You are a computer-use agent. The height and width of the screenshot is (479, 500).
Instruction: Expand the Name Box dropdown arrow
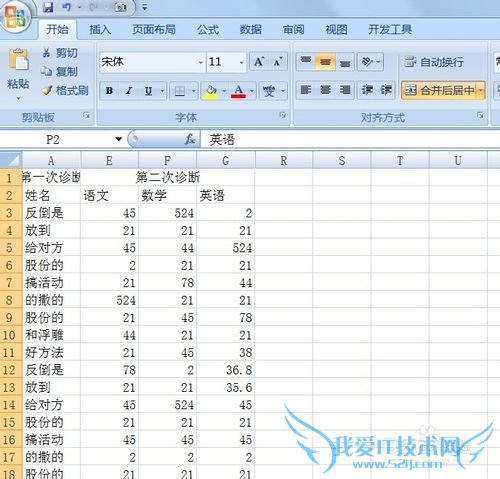tap(119, 139)
